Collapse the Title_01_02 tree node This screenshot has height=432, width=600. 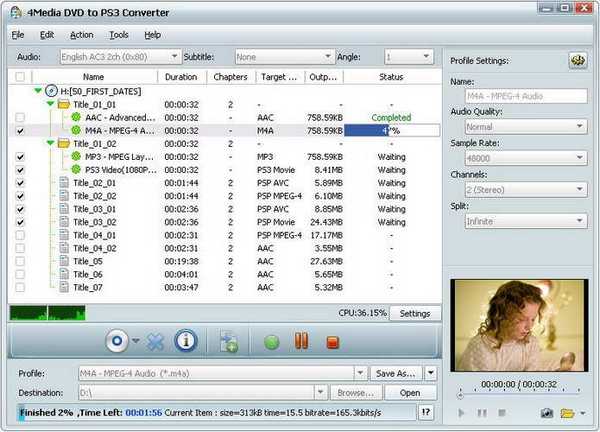[51, 143]
